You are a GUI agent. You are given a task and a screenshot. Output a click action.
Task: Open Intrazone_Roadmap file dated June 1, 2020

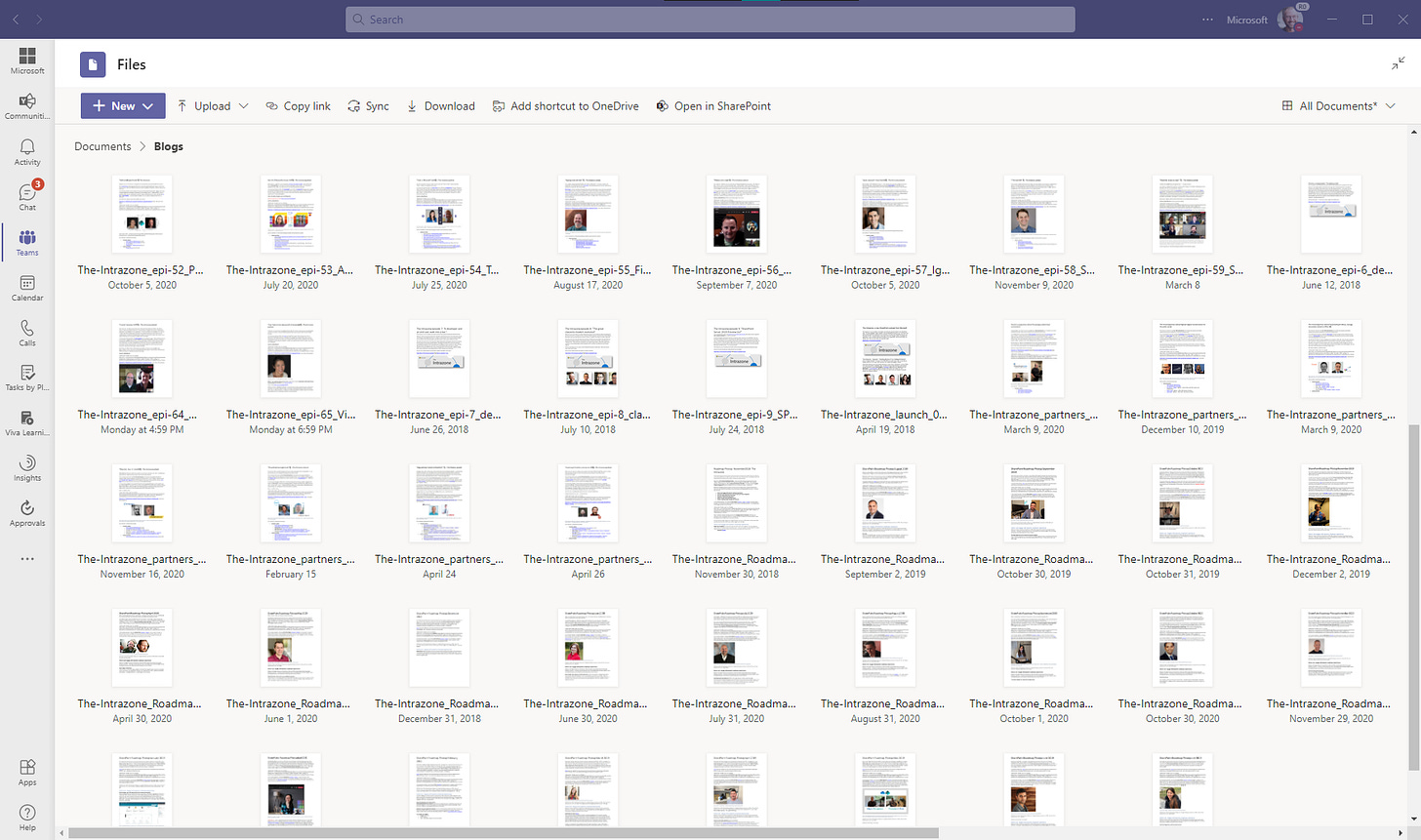pyautogui.click(x=291, y=648)
